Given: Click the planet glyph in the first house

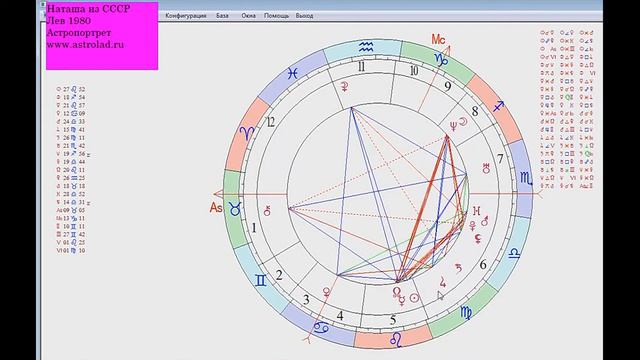Looking at the screenshot, I should click(x=268, y=211).
